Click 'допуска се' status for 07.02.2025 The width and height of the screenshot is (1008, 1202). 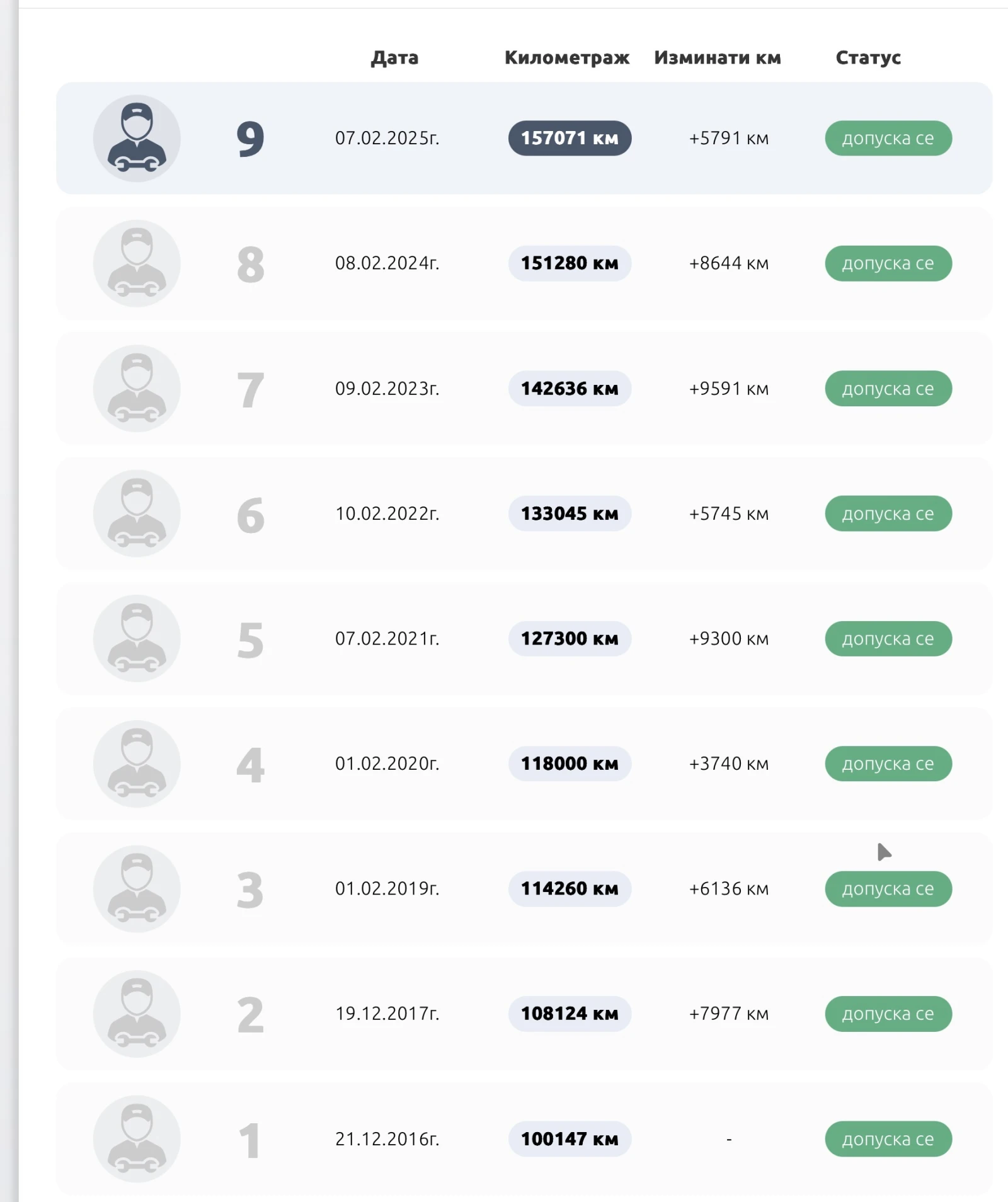[888, 138]
